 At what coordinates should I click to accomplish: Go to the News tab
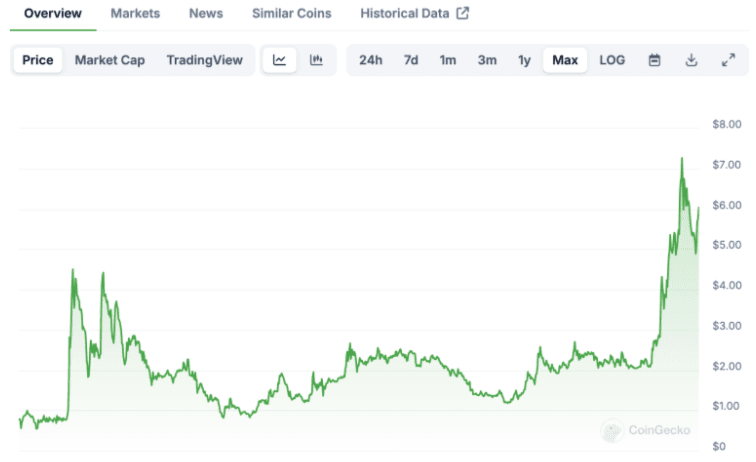(206, 14)
